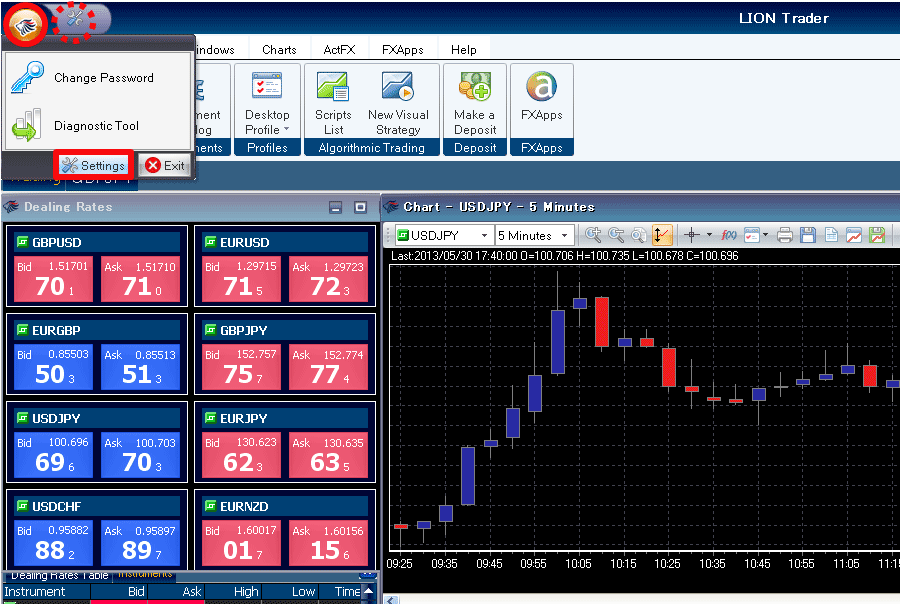Click the chart's "Last:2013/05/30 17:40:00" info line

pos(564,255)
